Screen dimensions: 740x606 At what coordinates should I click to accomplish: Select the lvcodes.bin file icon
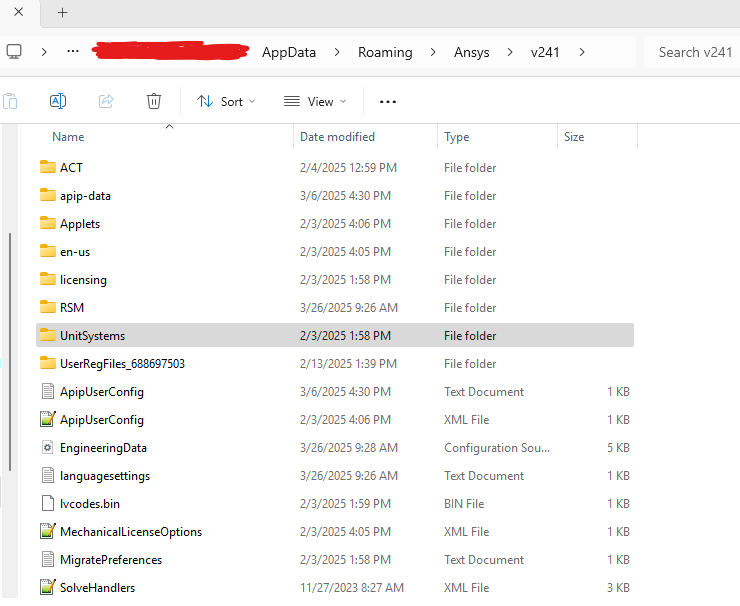click(x=47, y=504)
